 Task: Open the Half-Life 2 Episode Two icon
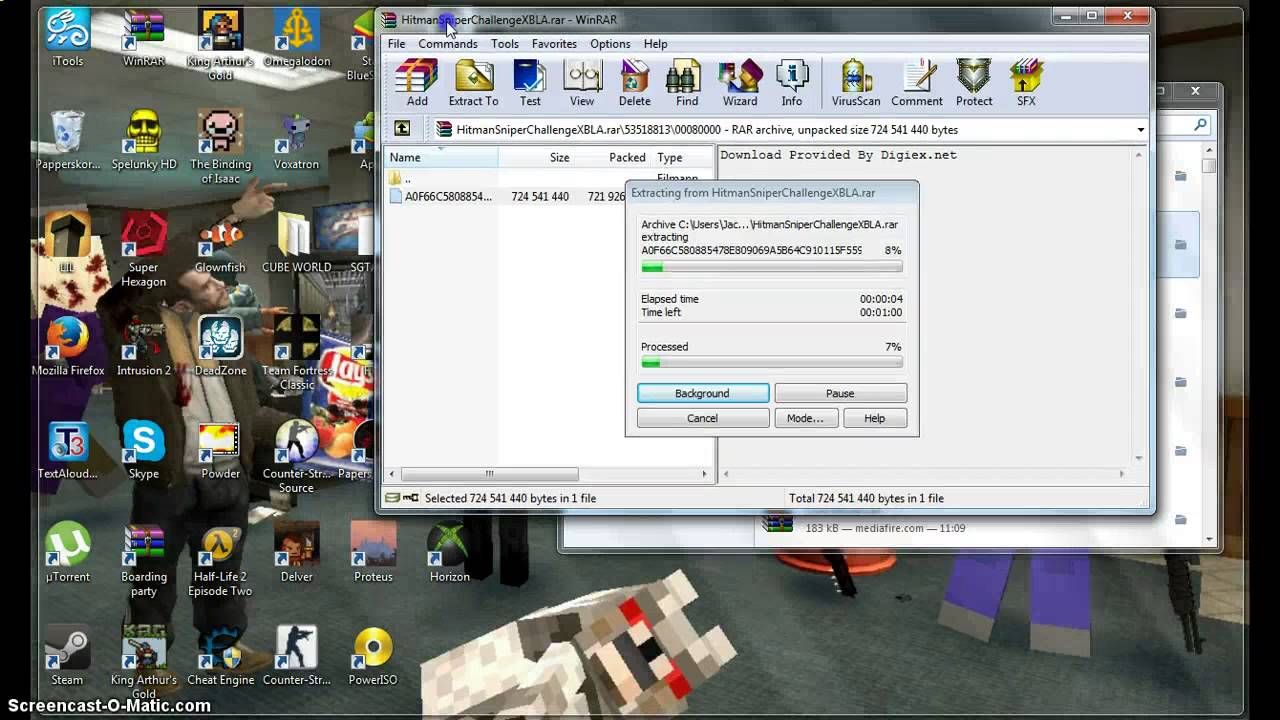220,560
